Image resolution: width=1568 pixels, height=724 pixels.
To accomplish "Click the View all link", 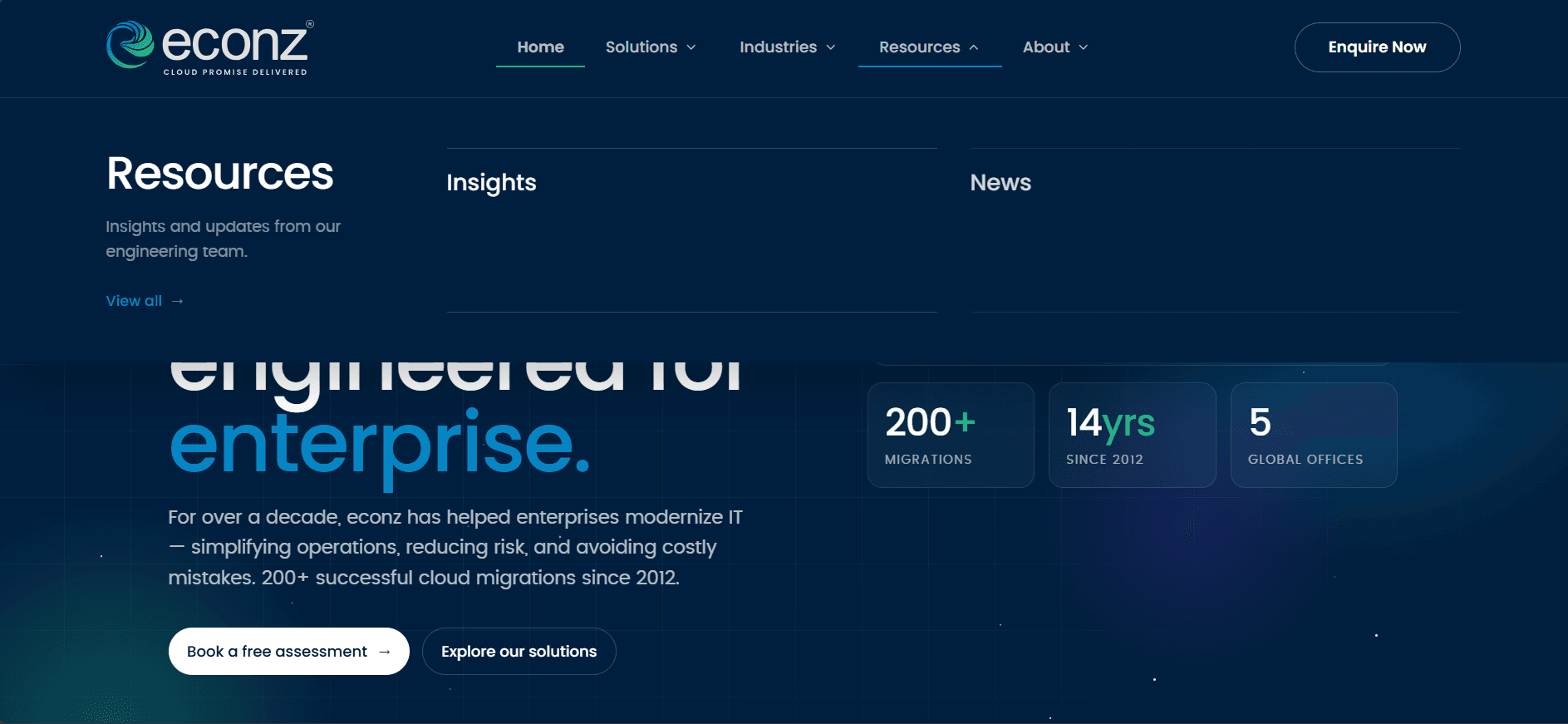I will (145, 301).
